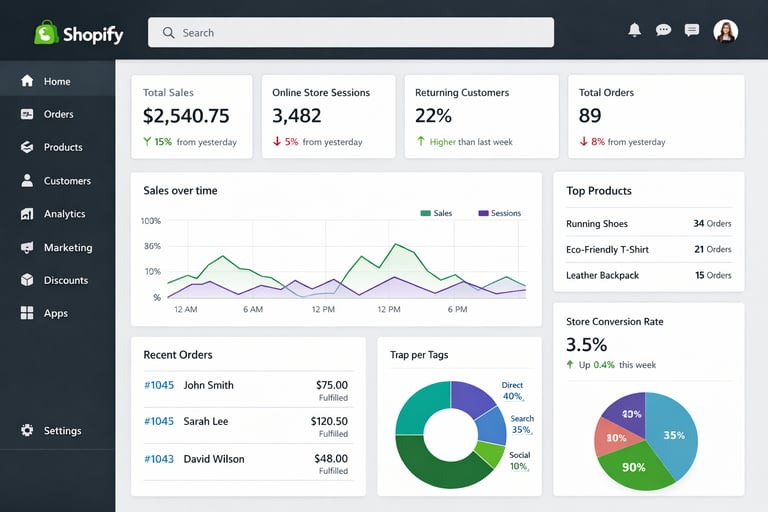768x512 pixels.
Task: Click the blue 35% pie slice
Action: pyautogui.click(x=675, y=434)
